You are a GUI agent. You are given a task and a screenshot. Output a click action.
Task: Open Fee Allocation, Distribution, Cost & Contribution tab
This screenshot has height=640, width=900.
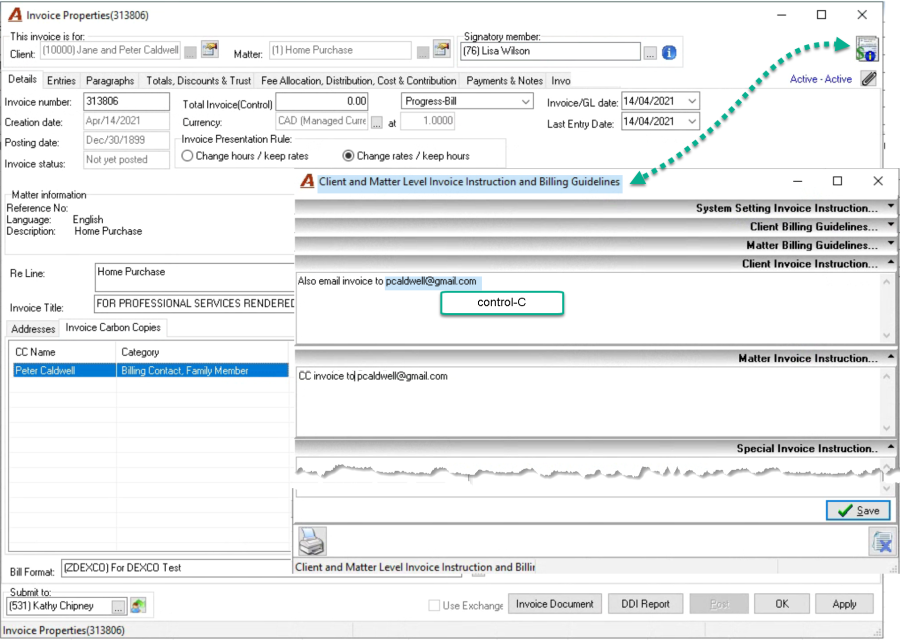(359, 80)
